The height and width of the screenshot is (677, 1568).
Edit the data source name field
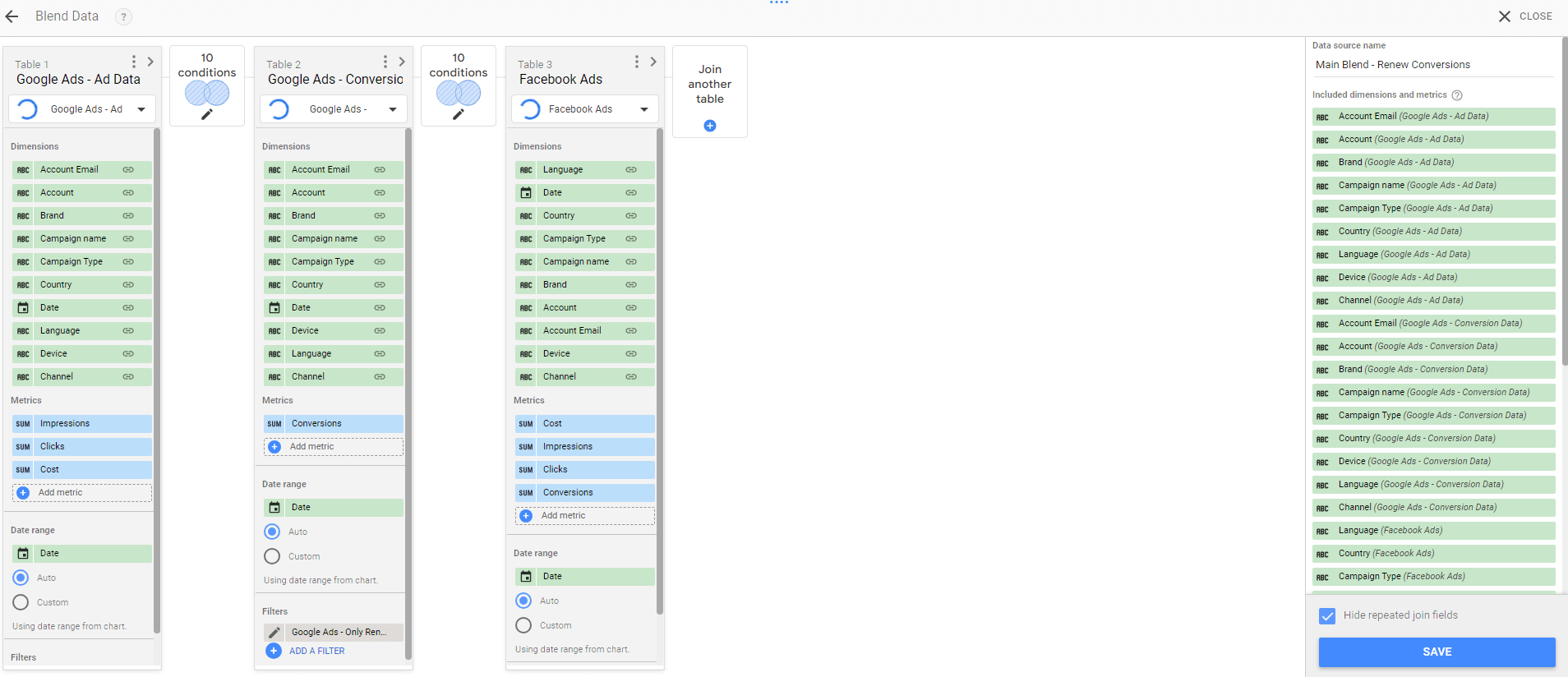[1433, 65]
